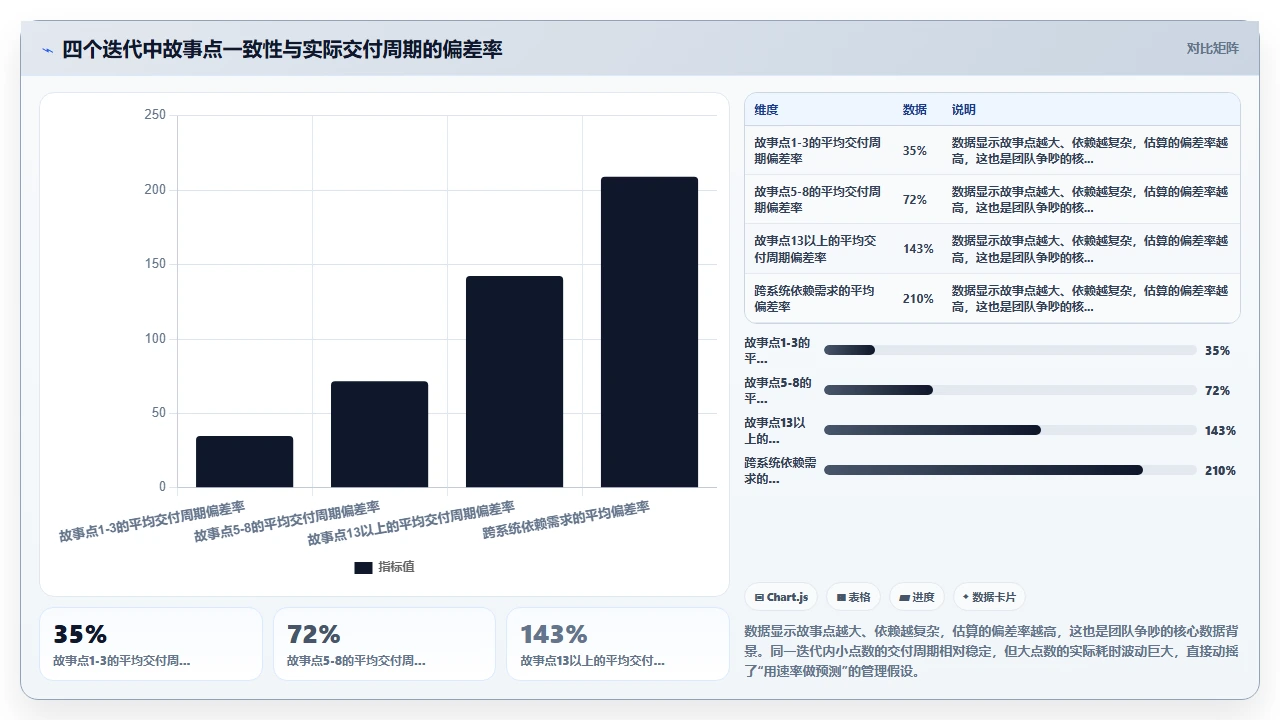1280x720 pixels.
Task: Click the y-axis label 250
Action: tap(155, 115)
